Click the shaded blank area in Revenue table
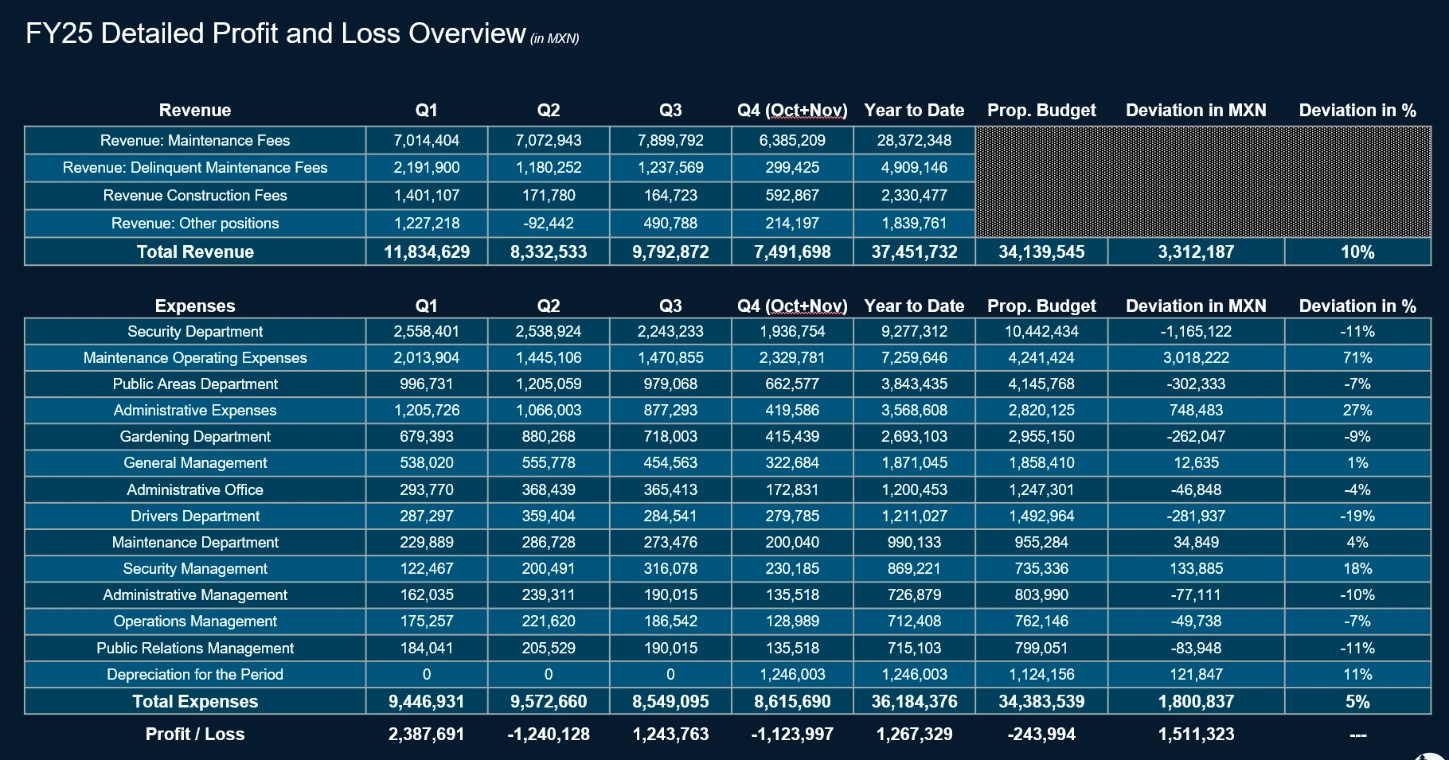The width and height of the screenshot is (1449, 760). click(x=1200, y=181)
